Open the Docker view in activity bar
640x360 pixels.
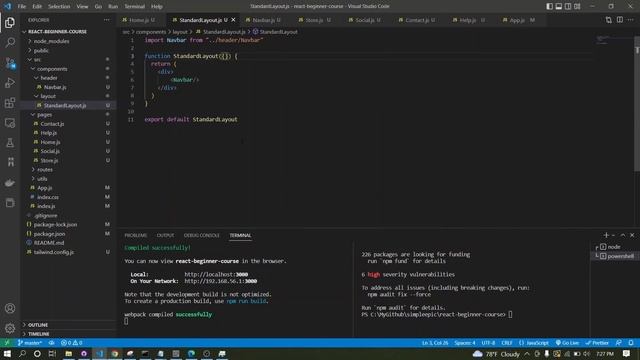pos(10,183)
